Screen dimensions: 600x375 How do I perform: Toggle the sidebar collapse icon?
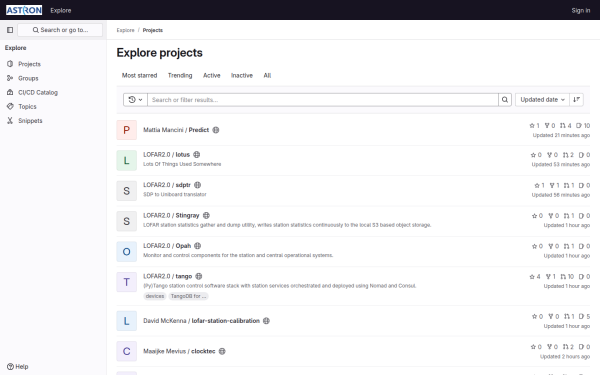coord(10,30)
